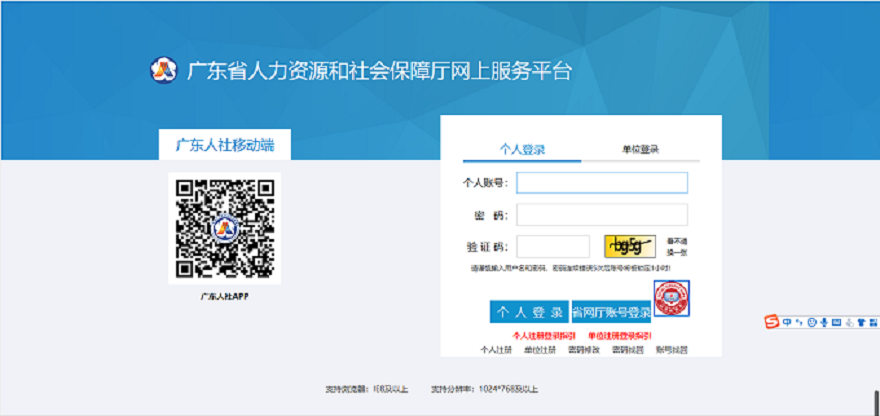Open the 单位注册 link

click(x=540, y=350)
